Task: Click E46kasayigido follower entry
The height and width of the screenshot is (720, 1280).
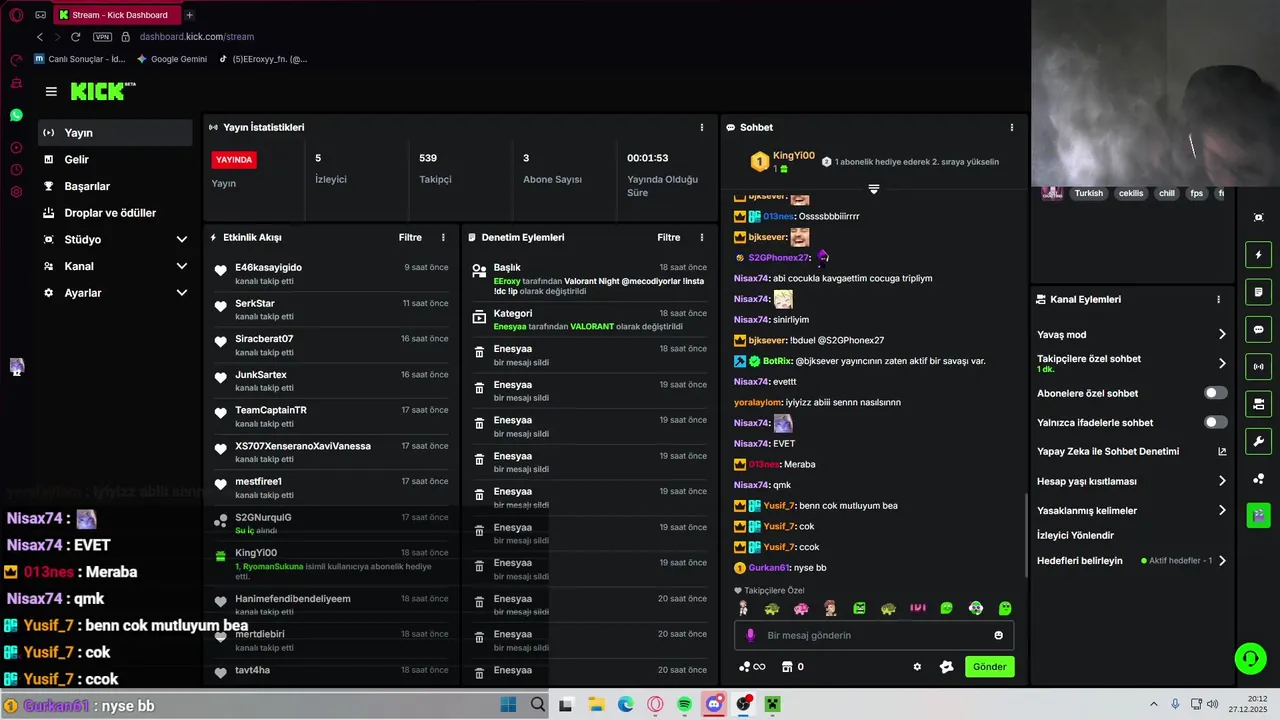Action: pos(331,274)
